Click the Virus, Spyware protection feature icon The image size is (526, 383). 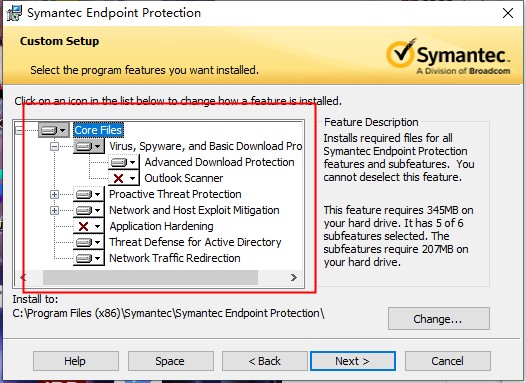click(x=89, y=146)
